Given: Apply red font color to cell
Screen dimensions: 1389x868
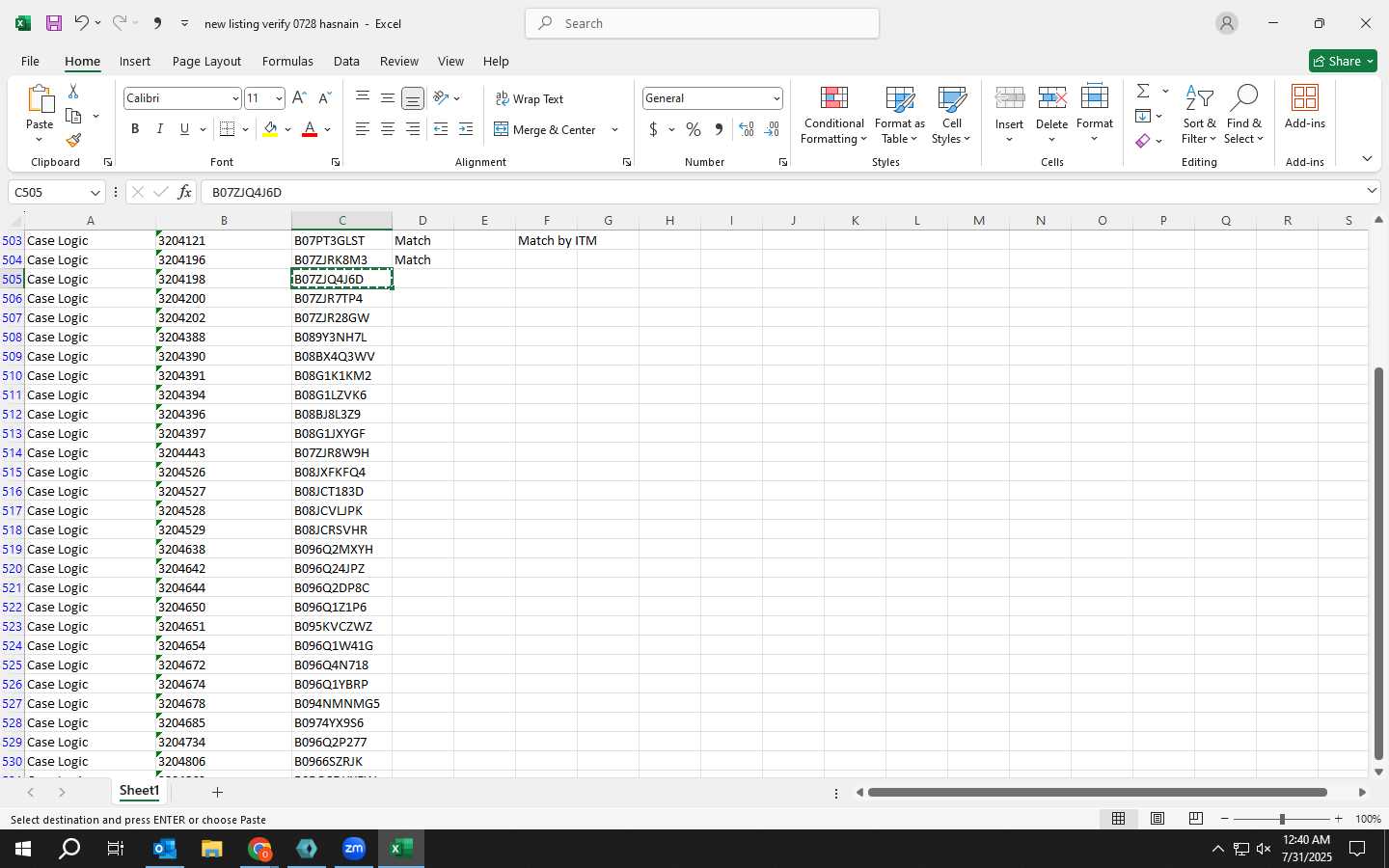Looking at the screenshot, I should tap(310, 129).
